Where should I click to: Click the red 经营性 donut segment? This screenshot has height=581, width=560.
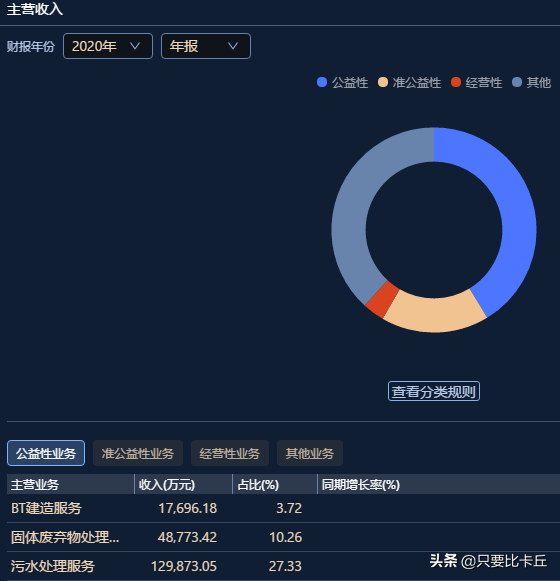click(382, 299)
